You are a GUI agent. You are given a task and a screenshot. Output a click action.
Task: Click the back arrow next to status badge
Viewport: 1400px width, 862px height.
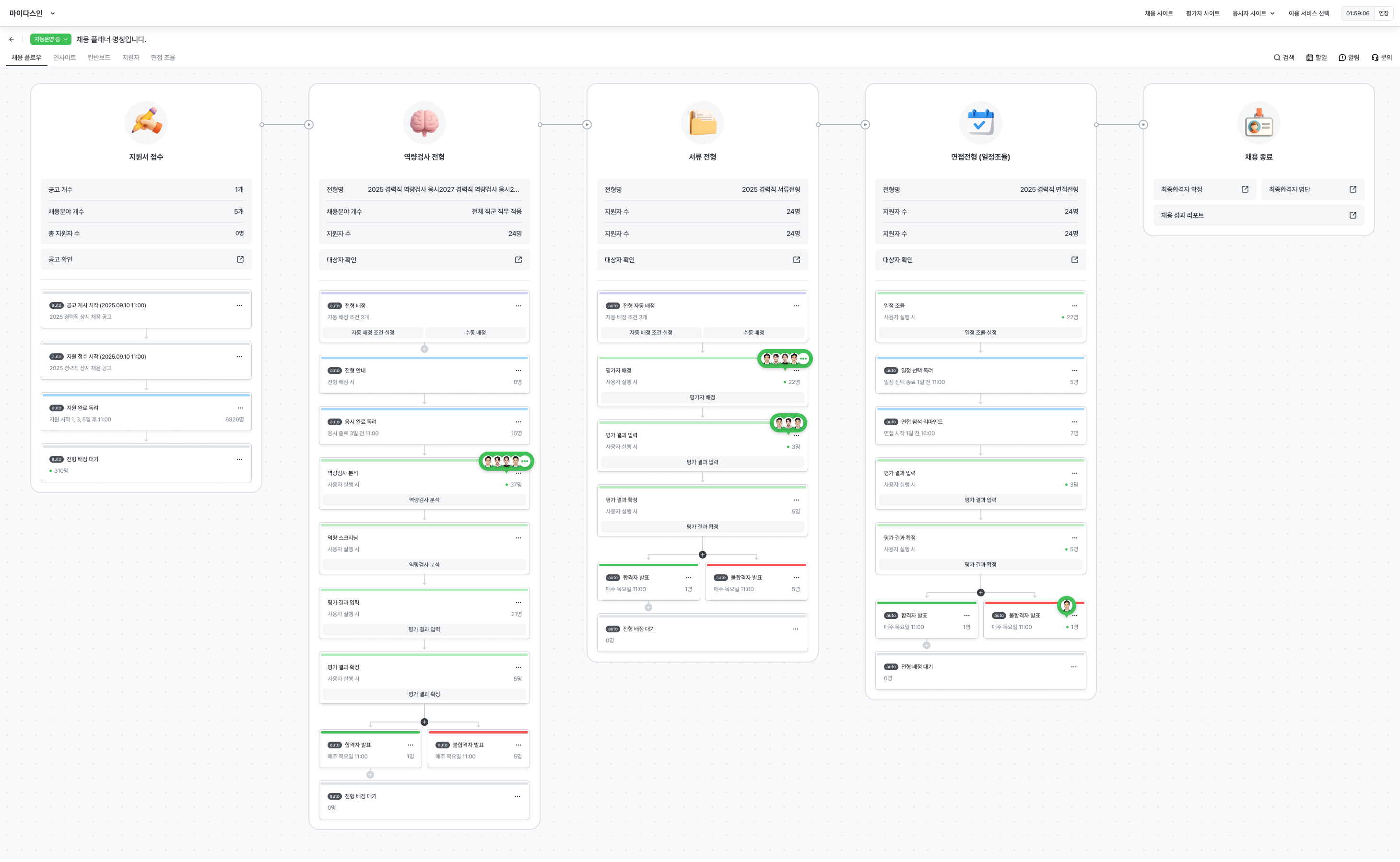click(x=12, y=39)
